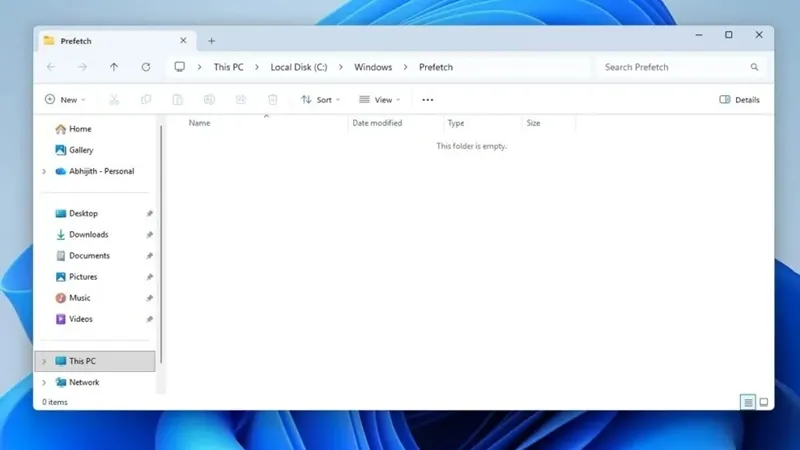The height and width of the screenshot is (450, 800).
Task: Click the search magnifier icon
Action: pos(754,67)
